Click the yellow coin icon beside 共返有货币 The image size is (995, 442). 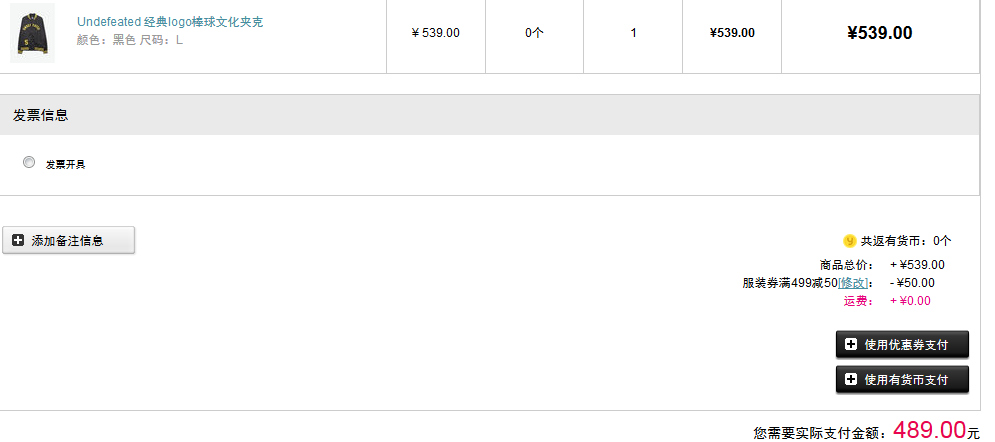(x=850, y=241)
